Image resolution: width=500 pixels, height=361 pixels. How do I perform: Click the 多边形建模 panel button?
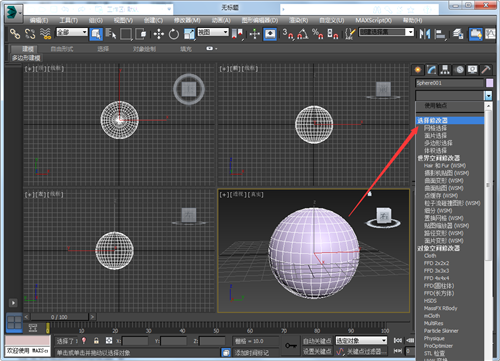pyautogui.click(x=26, y=58)
